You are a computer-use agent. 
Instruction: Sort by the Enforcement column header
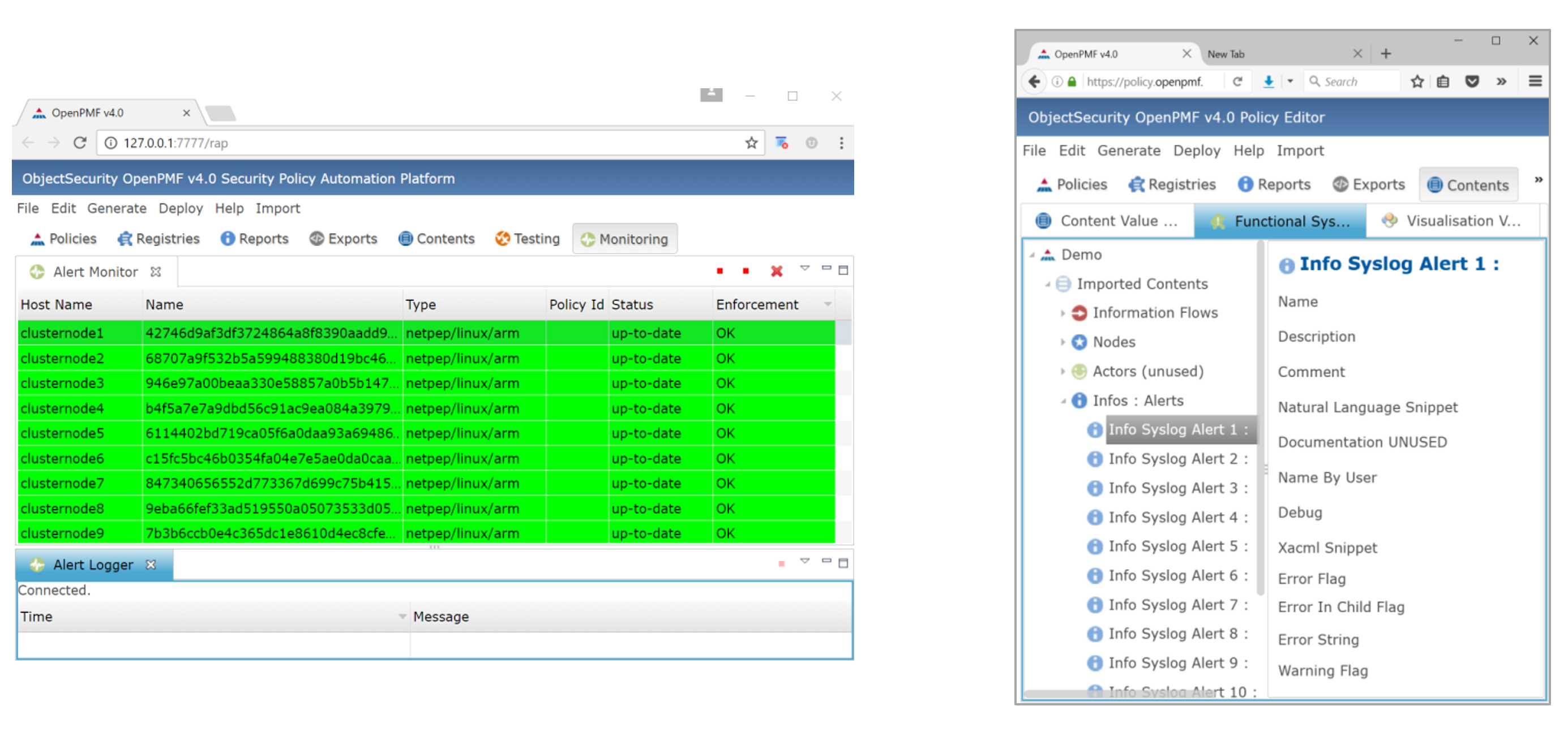click(x=773, y=304)
